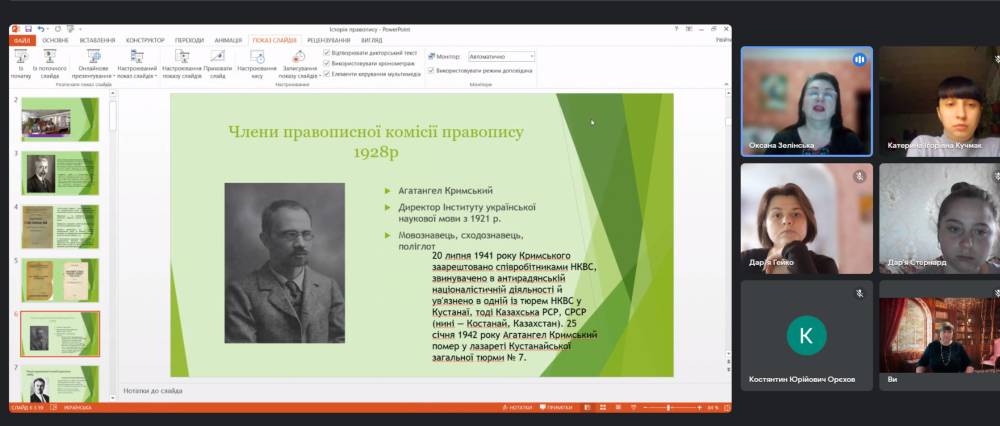The height and width of the screenshot is (426, 1000).
Task: Click Notes button in status bar
Action: point(518,408)
